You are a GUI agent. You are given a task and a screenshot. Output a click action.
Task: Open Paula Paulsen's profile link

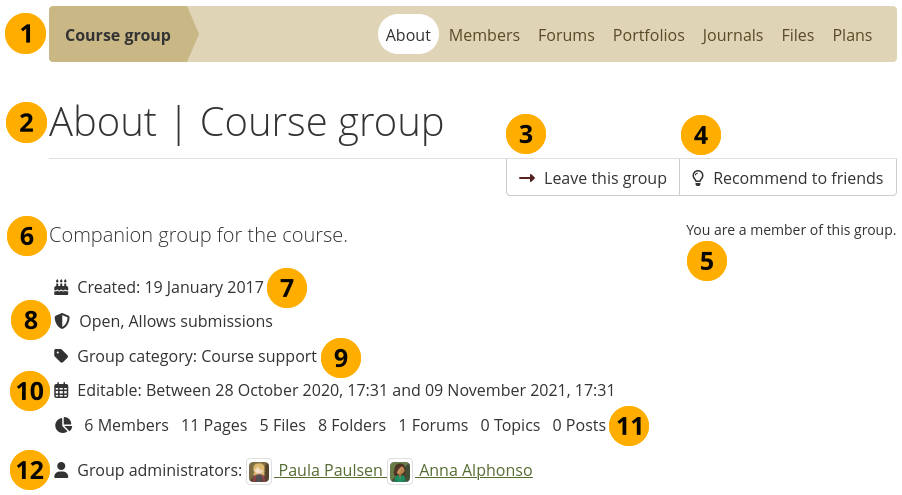click(330, 470)
